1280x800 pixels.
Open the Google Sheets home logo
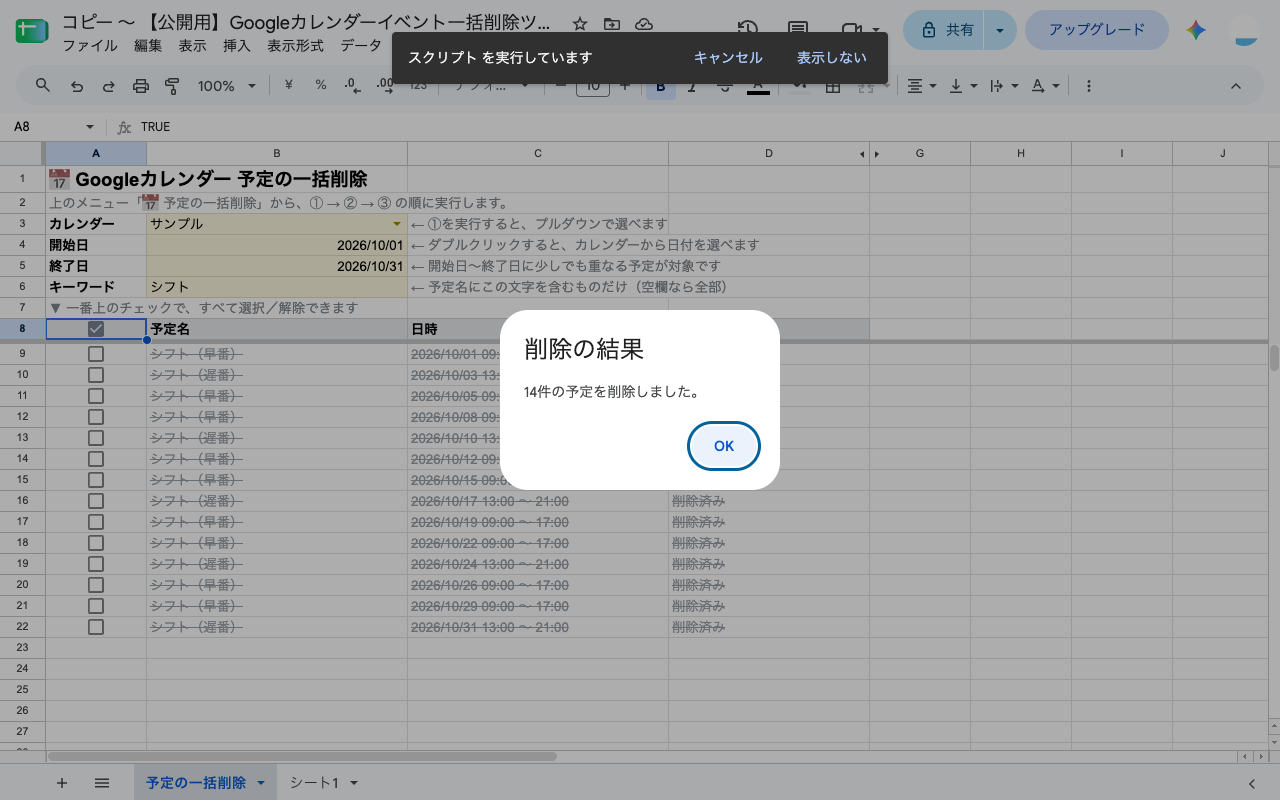[x=32, y=31]
